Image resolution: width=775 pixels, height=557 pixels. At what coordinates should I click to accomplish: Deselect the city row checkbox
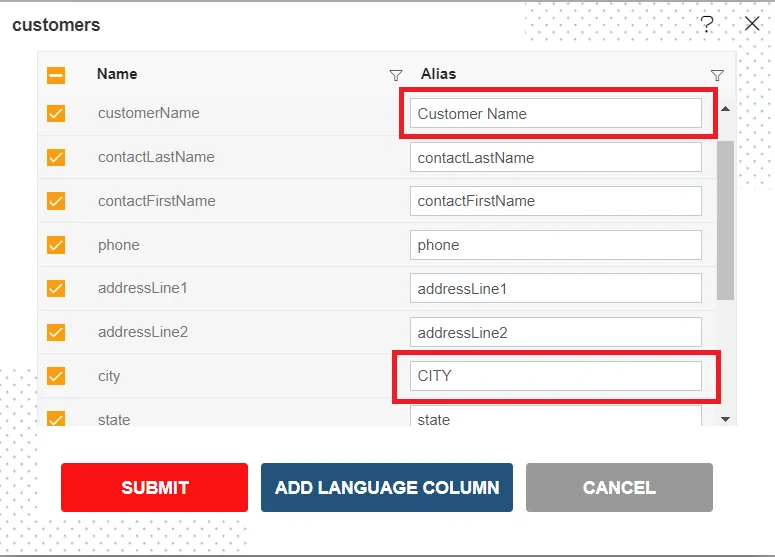coord(56,376)
